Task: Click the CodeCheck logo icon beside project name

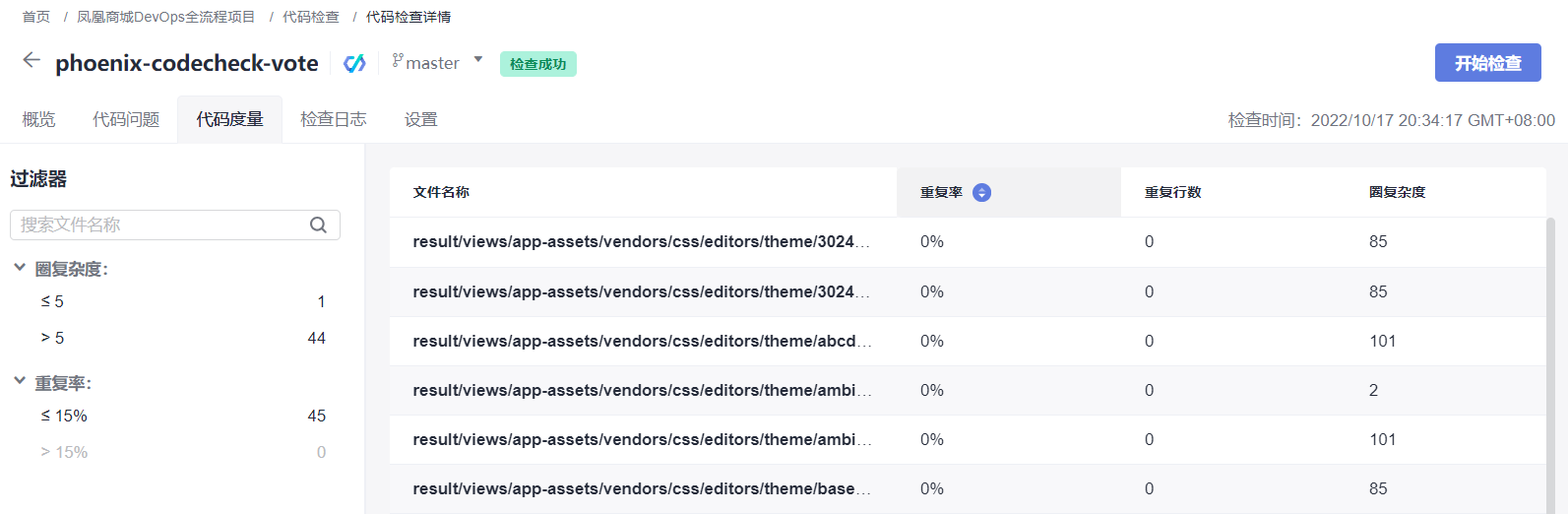Action: [354, 63]
